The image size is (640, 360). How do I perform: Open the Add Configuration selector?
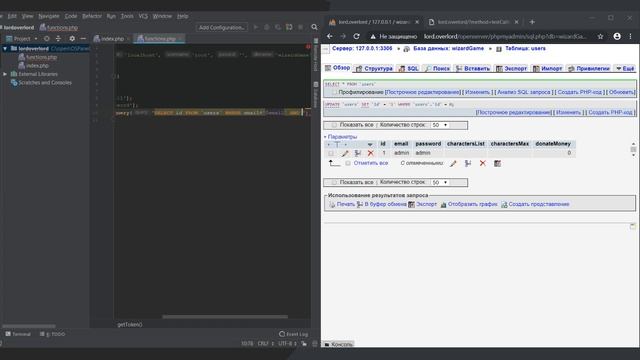click(x=222, y=27)
